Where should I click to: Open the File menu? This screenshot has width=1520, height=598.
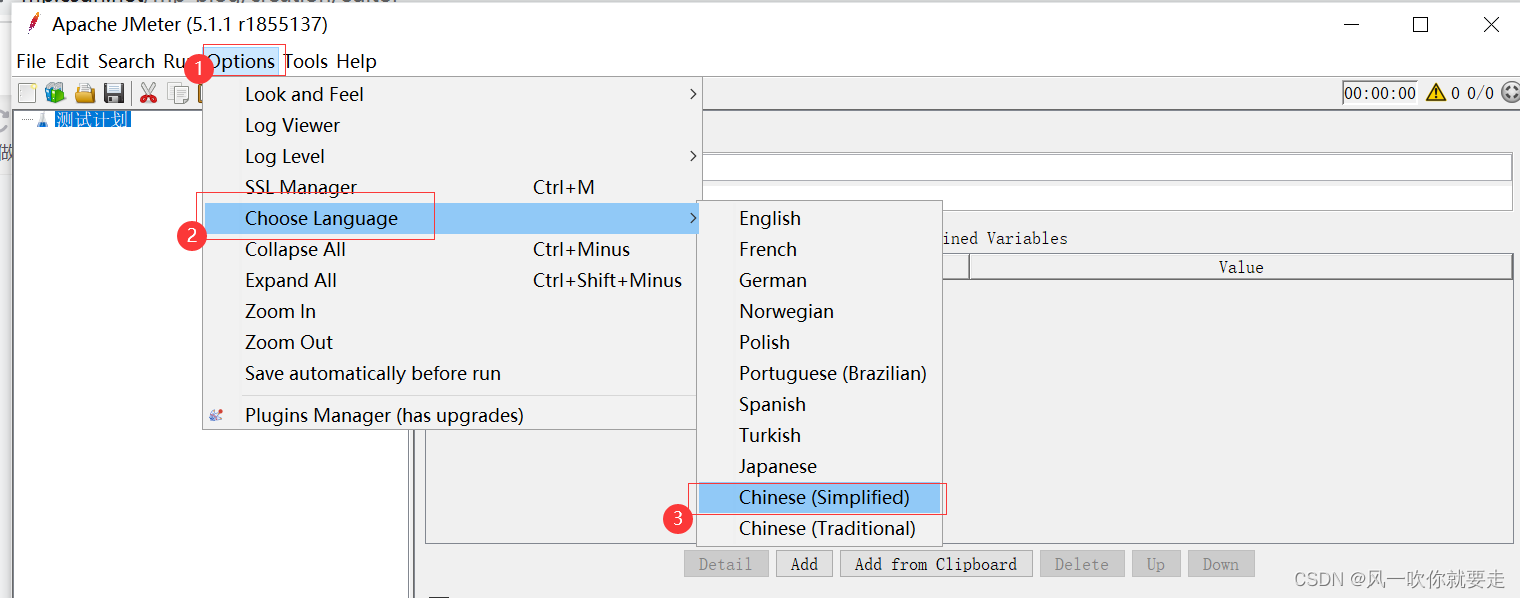point(31,61)
